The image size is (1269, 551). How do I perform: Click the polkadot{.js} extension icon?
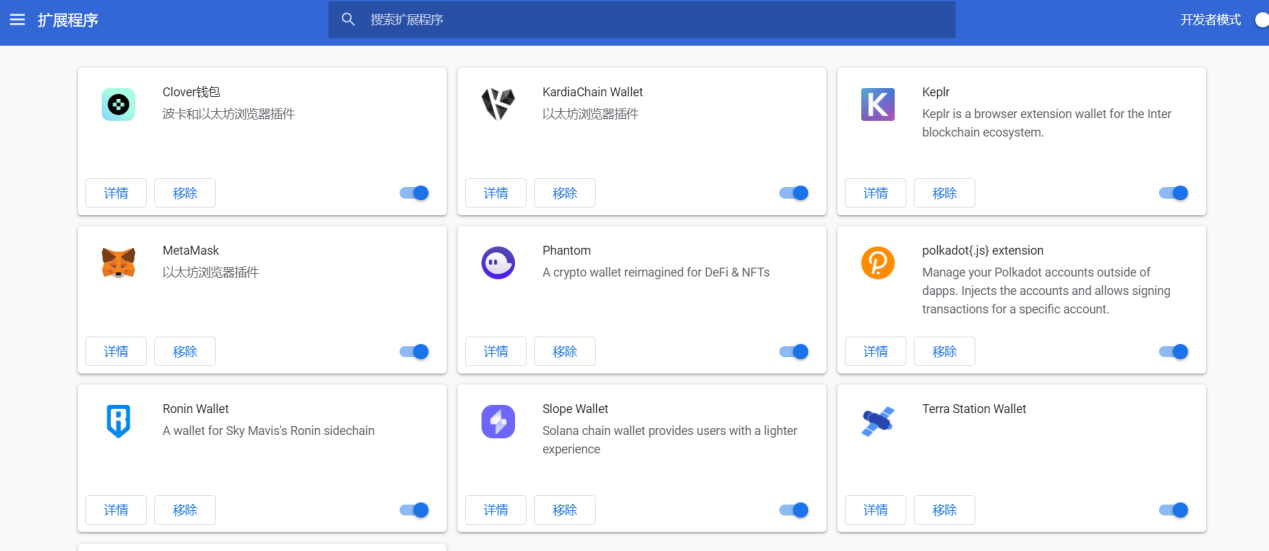[x=878, y=263]
